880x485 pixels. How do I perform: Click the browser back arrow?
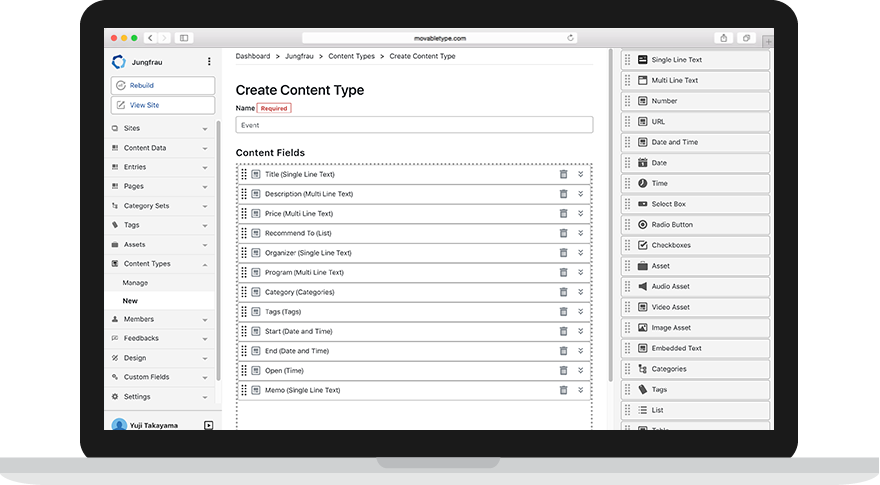150,38
